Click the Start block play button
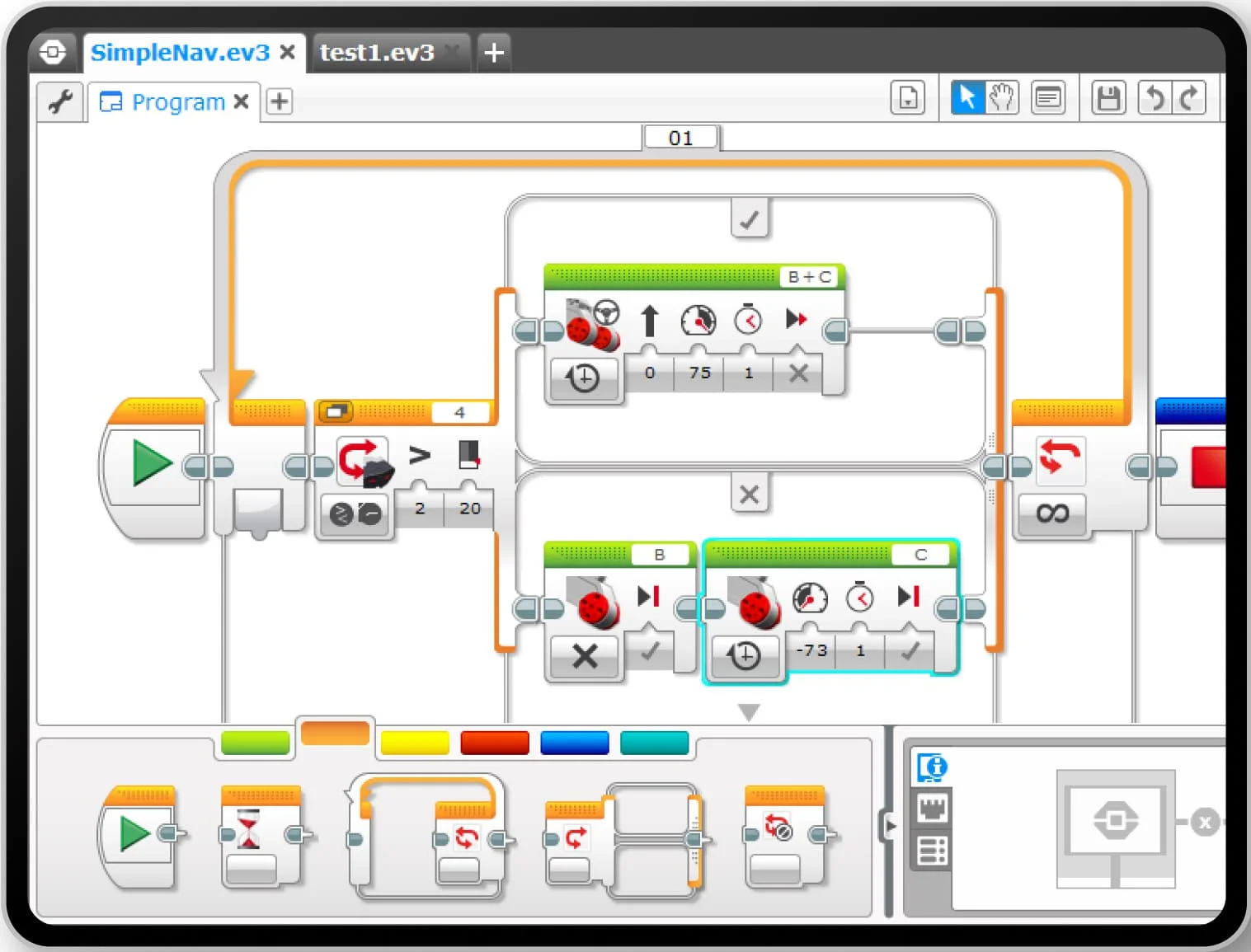 [152, 463]
